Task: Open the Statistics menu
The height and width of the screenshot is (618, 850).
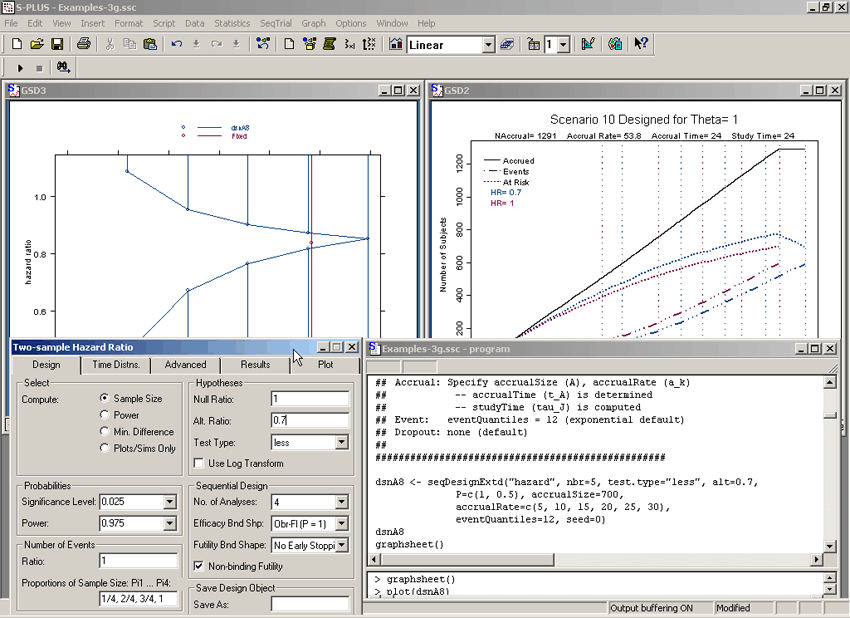Action: [232, 23]
